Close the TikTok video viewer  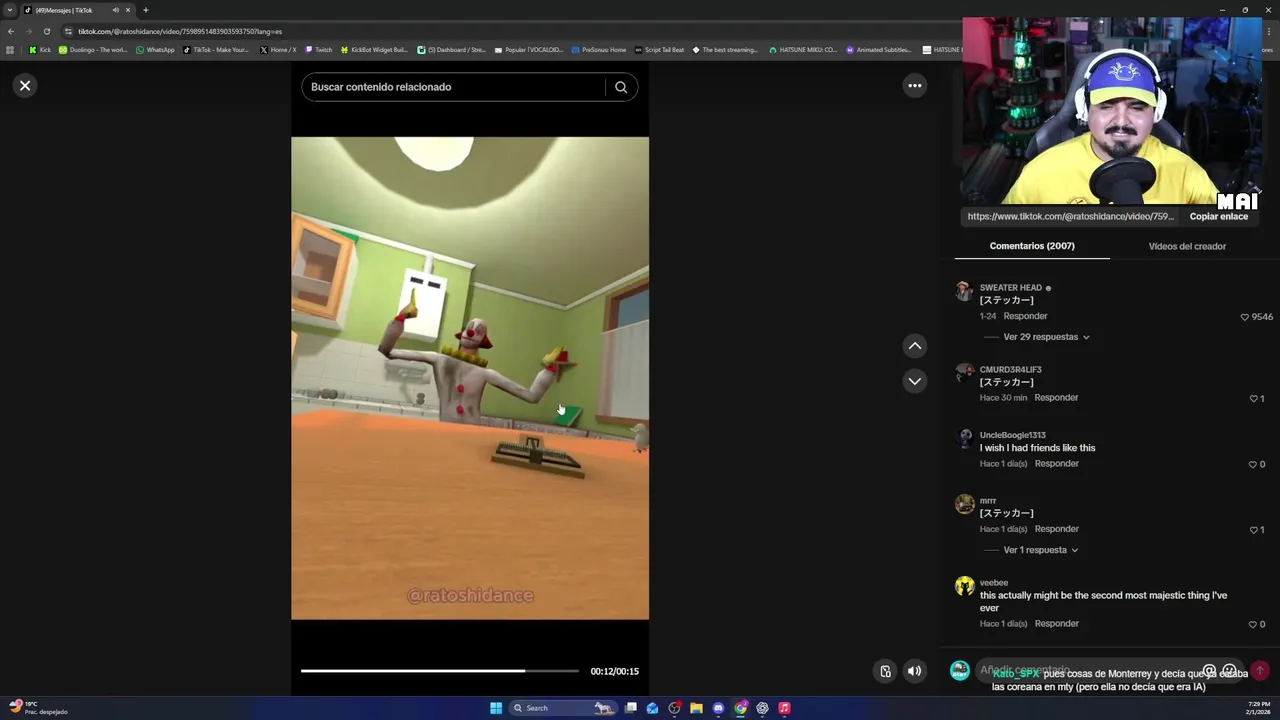[x=25, y=86]
